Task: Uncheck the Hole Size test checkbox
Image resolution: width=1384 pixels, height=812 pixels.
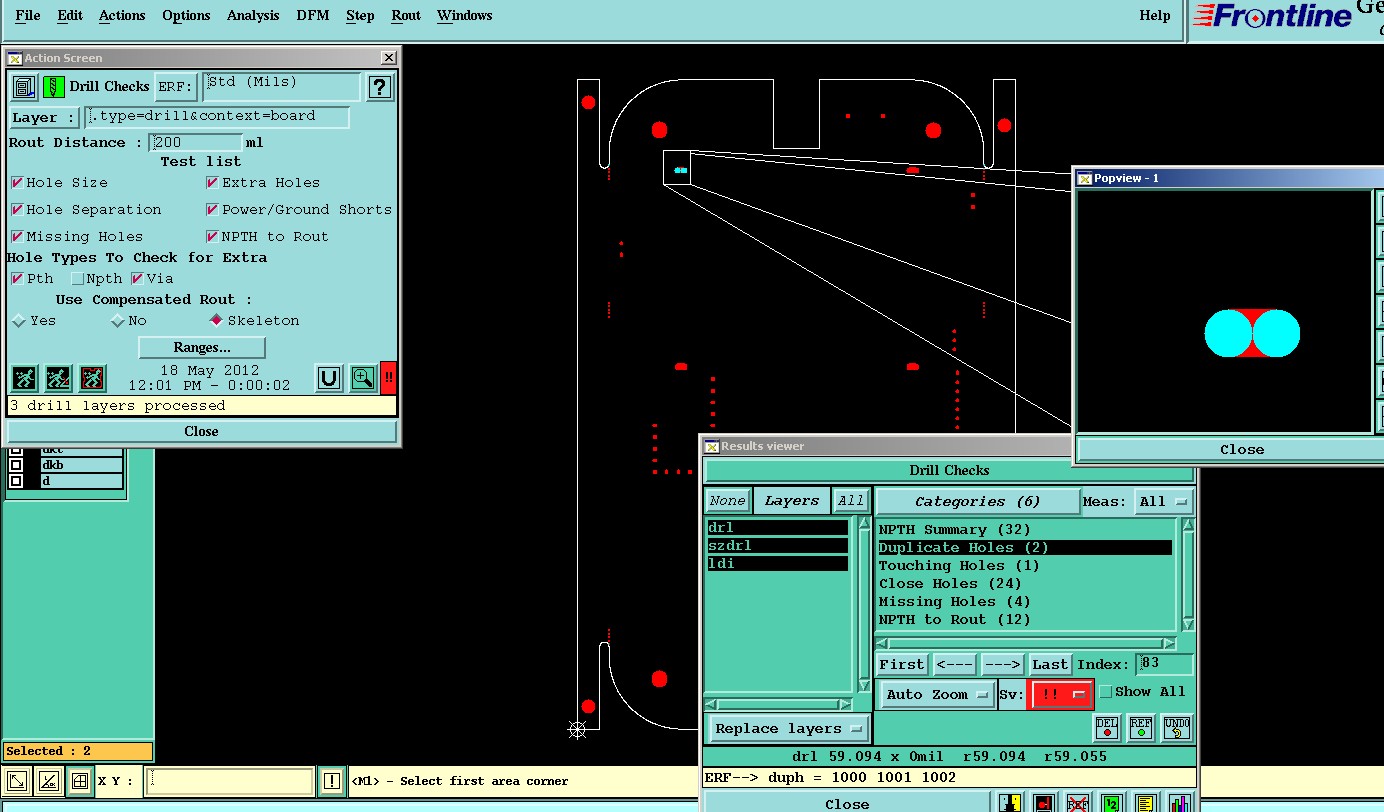Action: pos(17,183)
